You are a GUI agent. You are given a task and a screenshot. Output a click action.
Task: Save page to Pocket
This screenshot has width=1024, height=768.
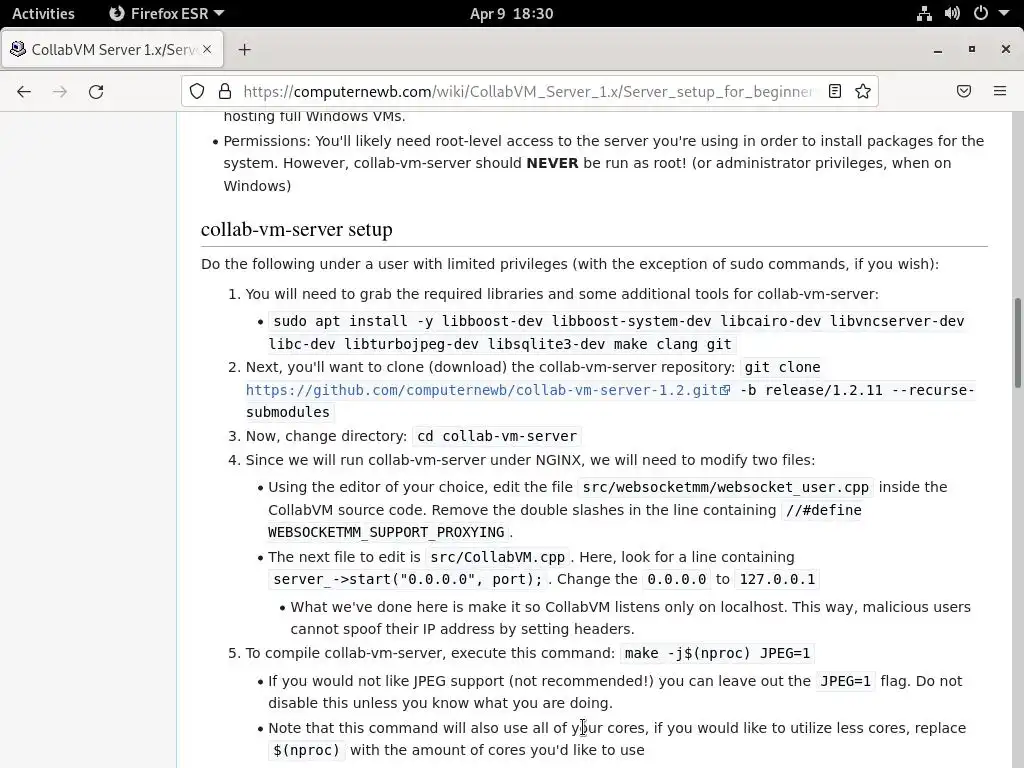pos(964,91)
